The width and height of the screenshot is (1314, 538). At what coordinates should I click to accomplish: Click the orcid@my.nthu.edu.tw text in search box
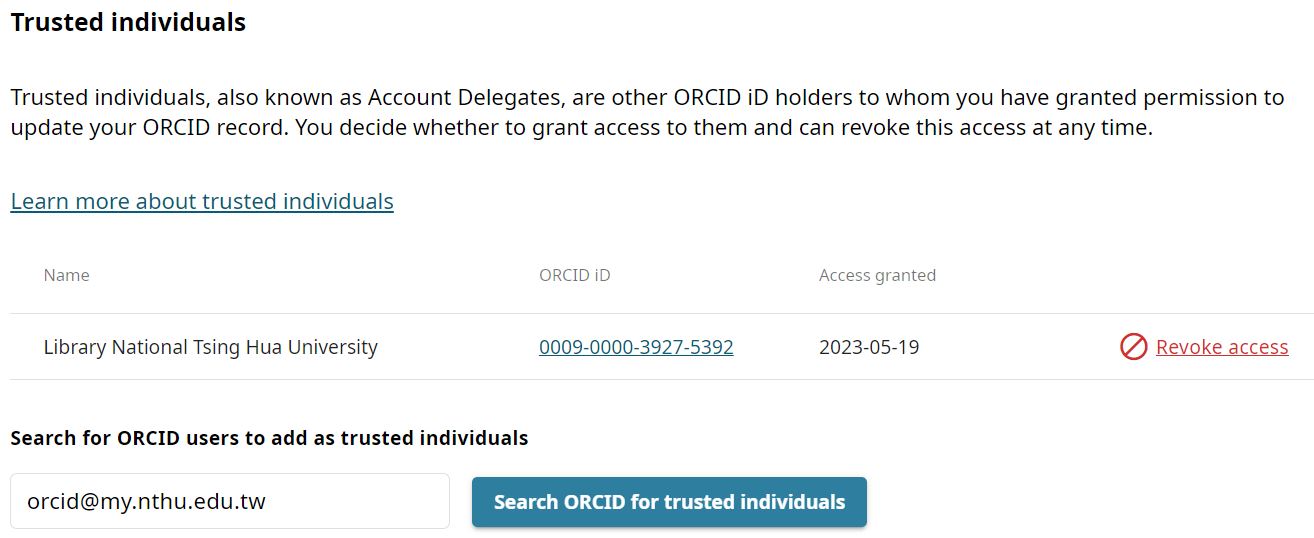pyautogui.click(x=146, y=501)
